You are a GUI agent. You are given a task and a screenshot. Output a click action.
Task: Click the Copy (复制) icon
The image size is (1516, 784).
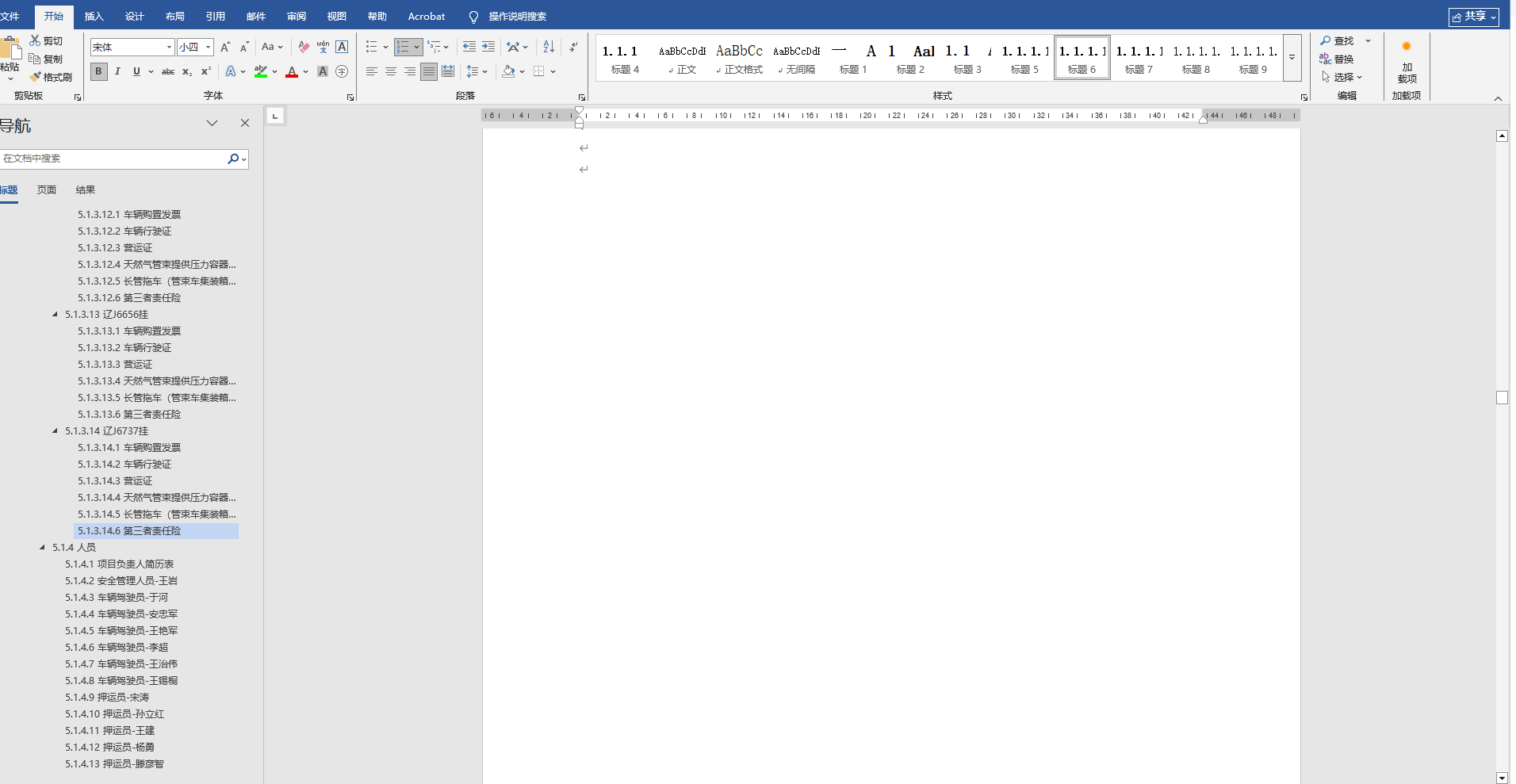(35, 59)
